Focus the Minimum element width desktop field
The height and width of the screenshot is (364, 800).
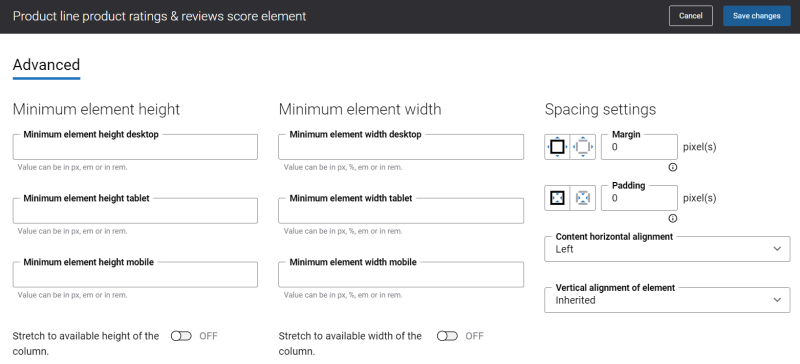coord(401,147)
